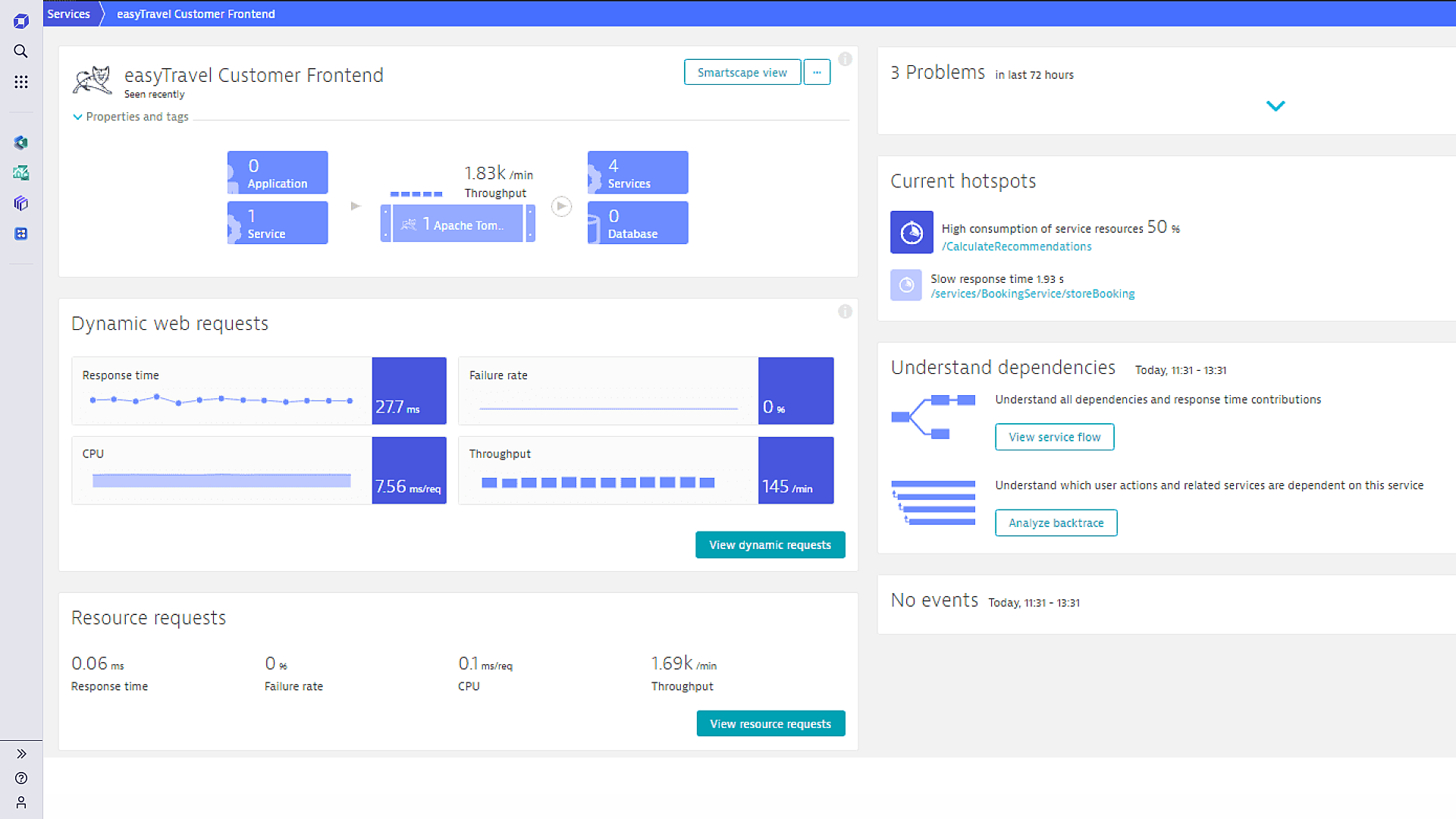This screenshot has height=819, width=1456.
Task: Click the 4 Services tile
Action: 638,172
